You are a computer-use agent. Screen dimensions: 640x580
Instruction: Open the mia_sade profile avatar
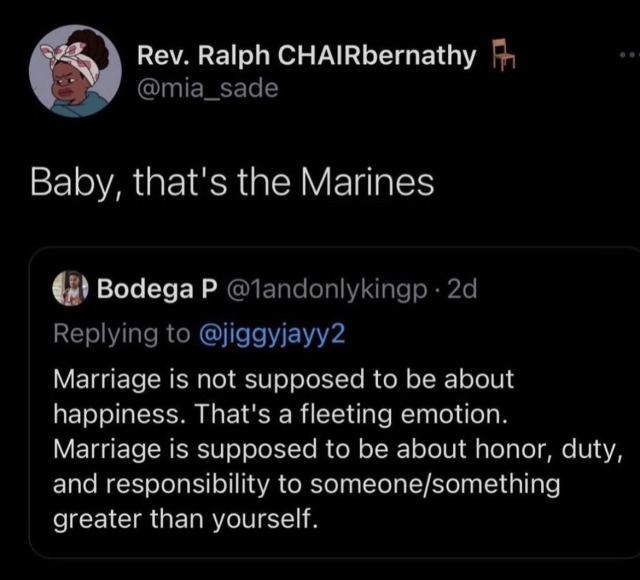tap(69, 71)
